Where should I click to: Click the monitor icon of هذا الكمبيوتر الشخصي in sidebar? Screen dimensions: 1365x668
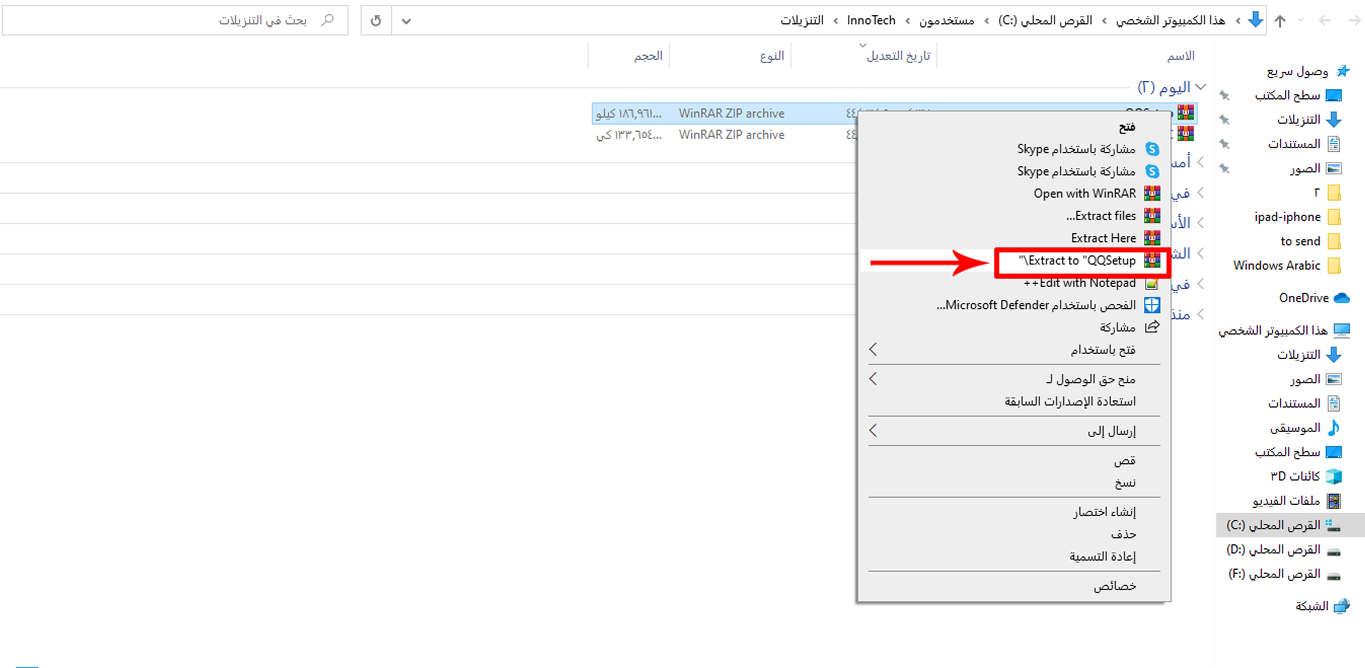pos(1342,331)
